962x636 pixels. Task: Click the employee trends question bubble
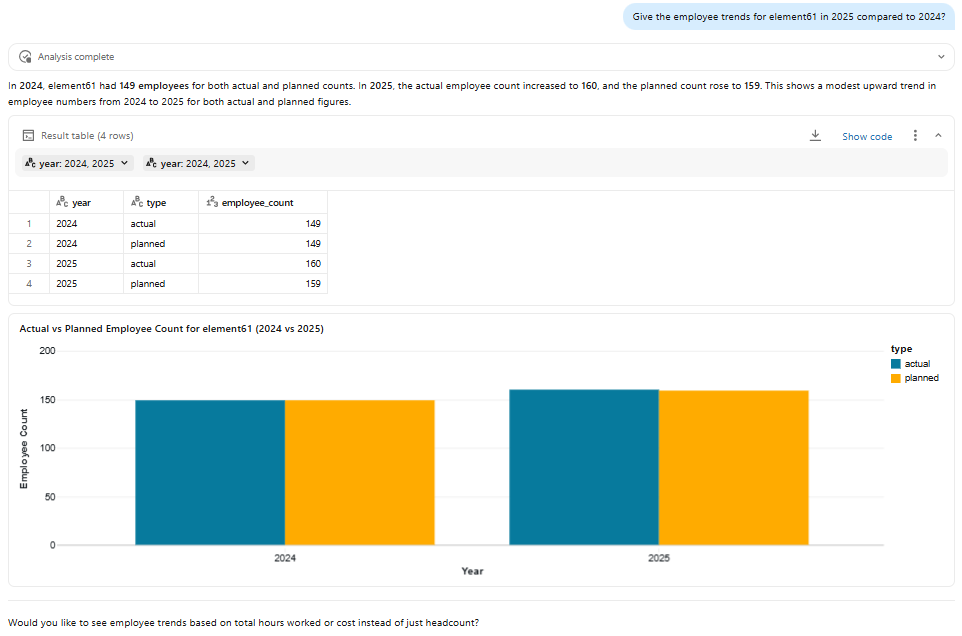coord(788,17)
